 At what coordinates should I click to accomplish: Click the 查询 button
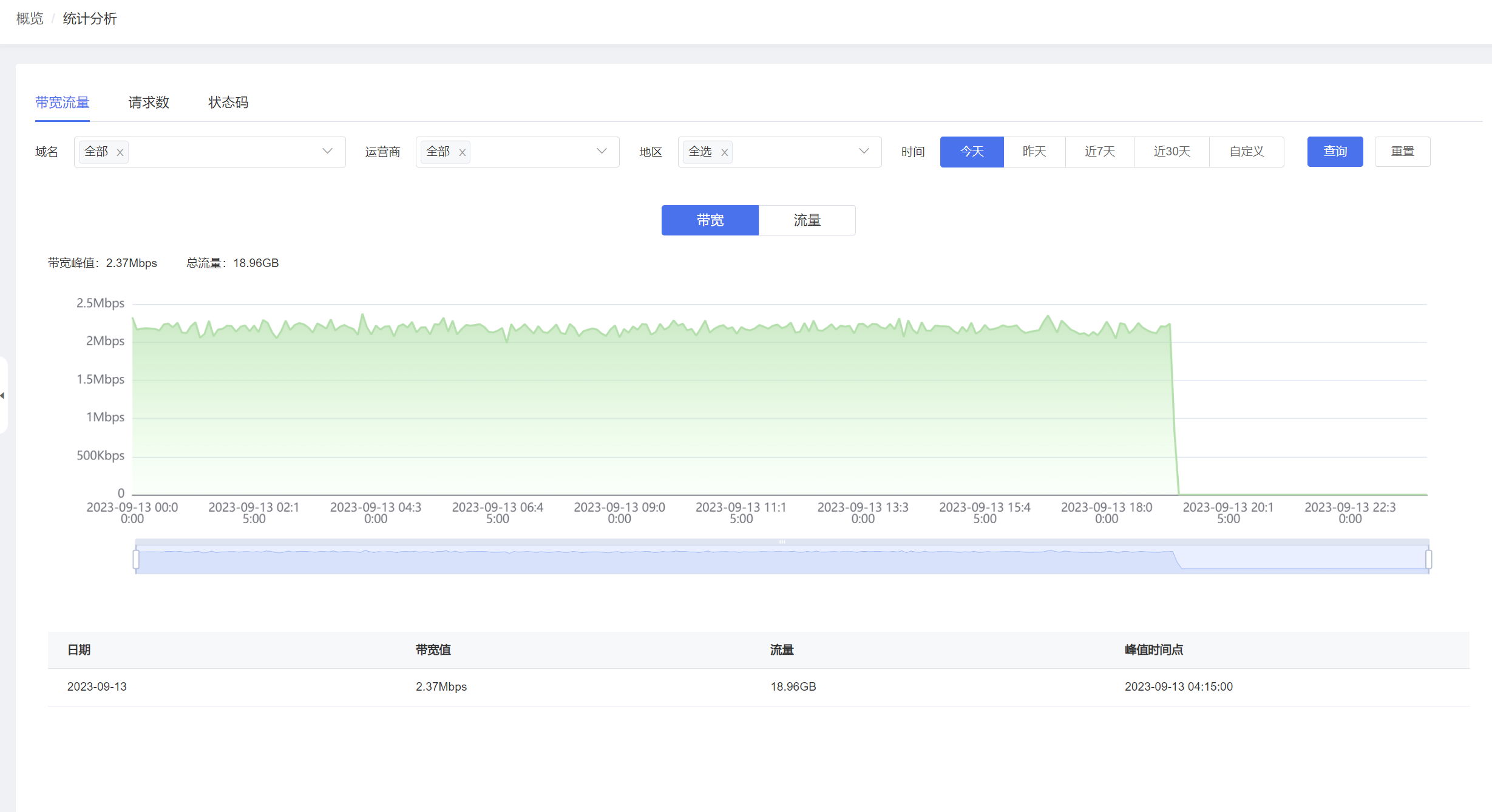[1335, 151]
